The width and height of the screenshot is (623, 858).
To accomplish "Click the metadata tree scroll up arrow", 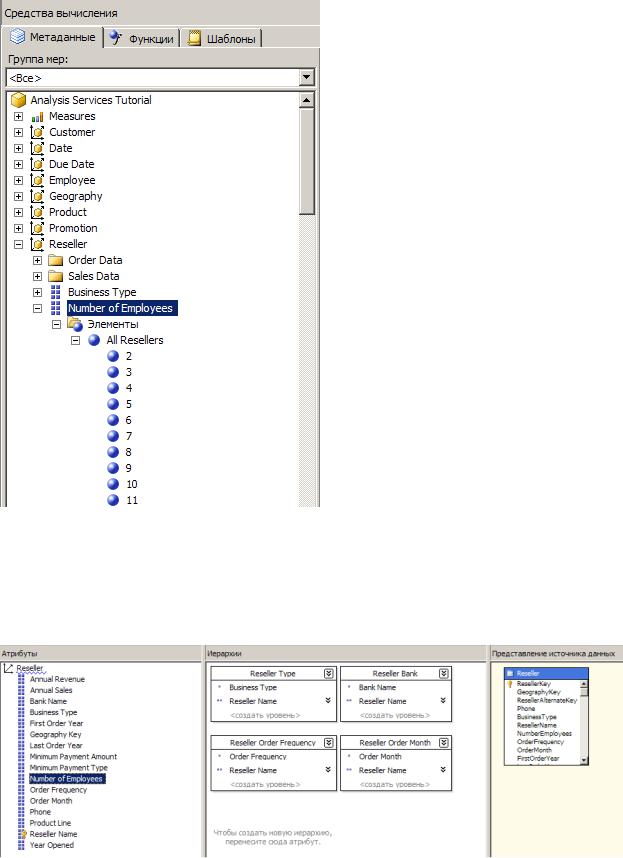I will tap(307, 100).
